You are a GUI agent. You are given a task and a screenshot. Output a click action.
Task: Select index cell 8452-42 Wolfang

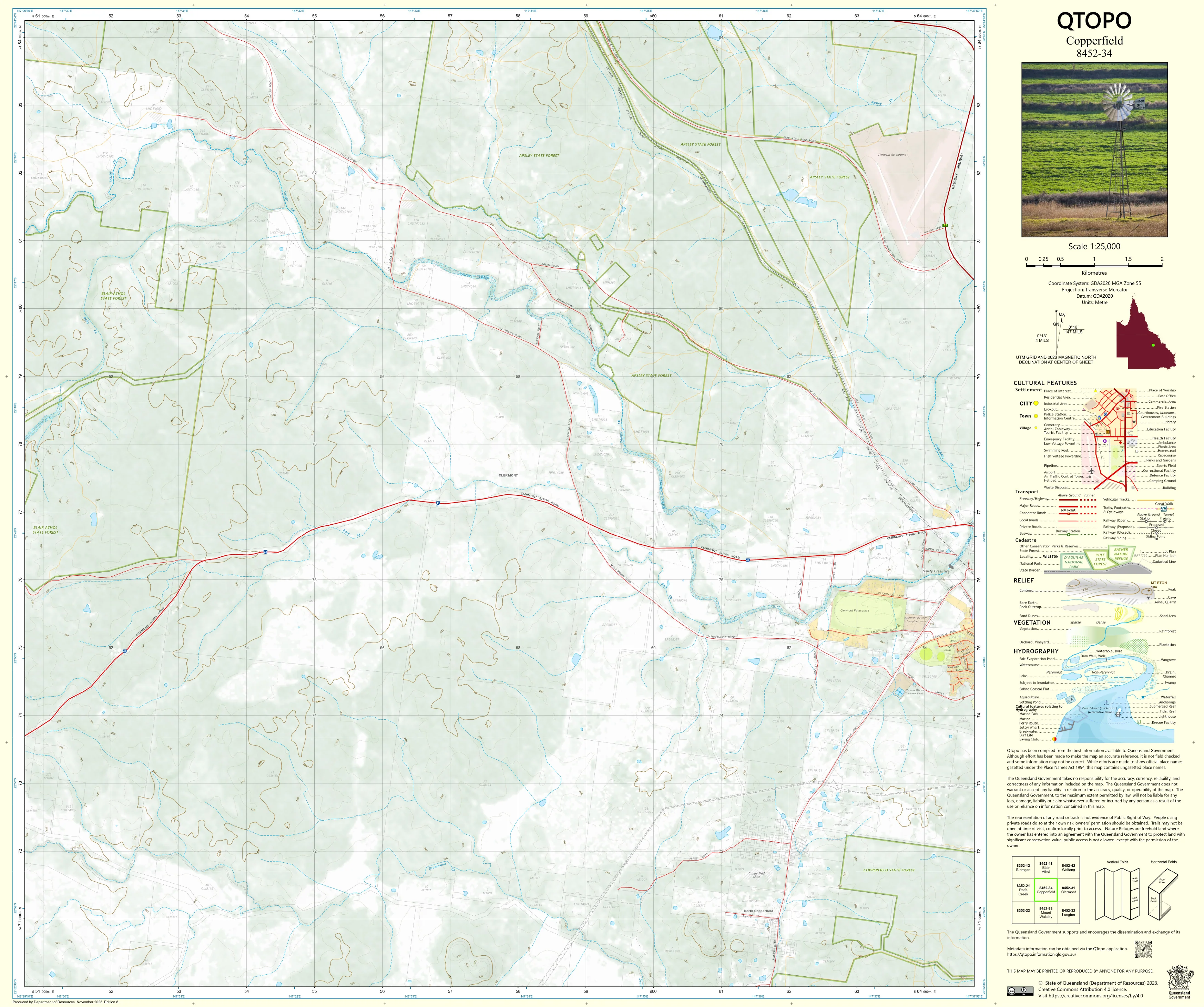pyautogui.click(x=1068, y=867)
